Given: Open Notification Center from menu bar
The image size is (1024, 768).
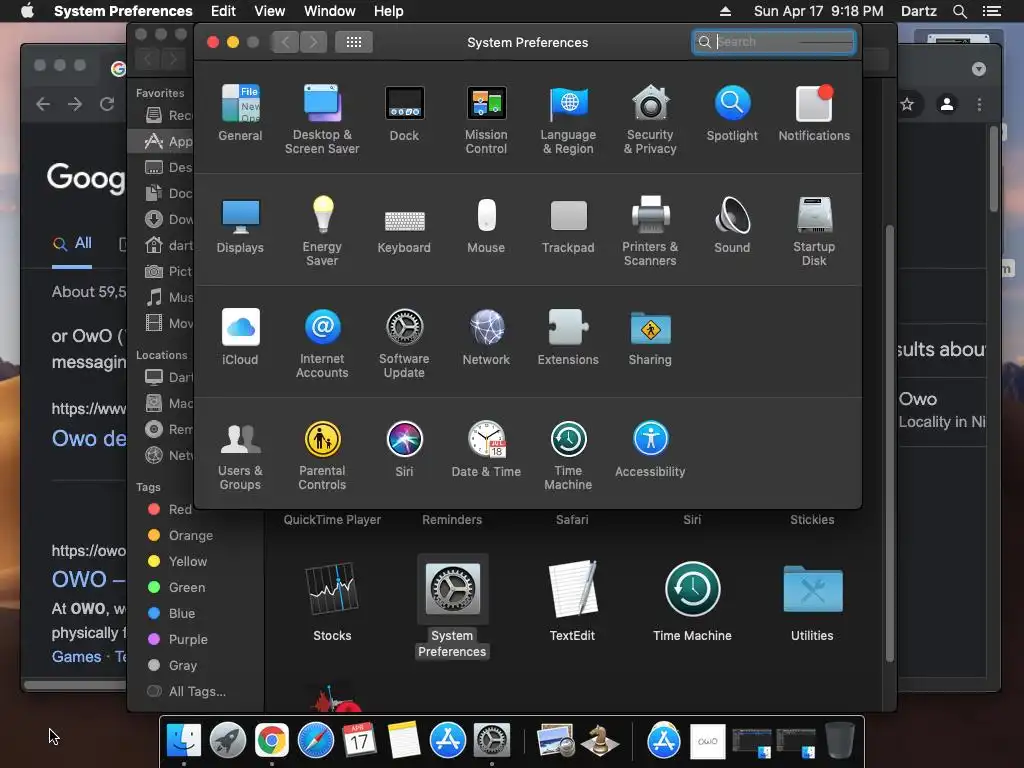Looking at the screenshot, I should pos(992,11).
